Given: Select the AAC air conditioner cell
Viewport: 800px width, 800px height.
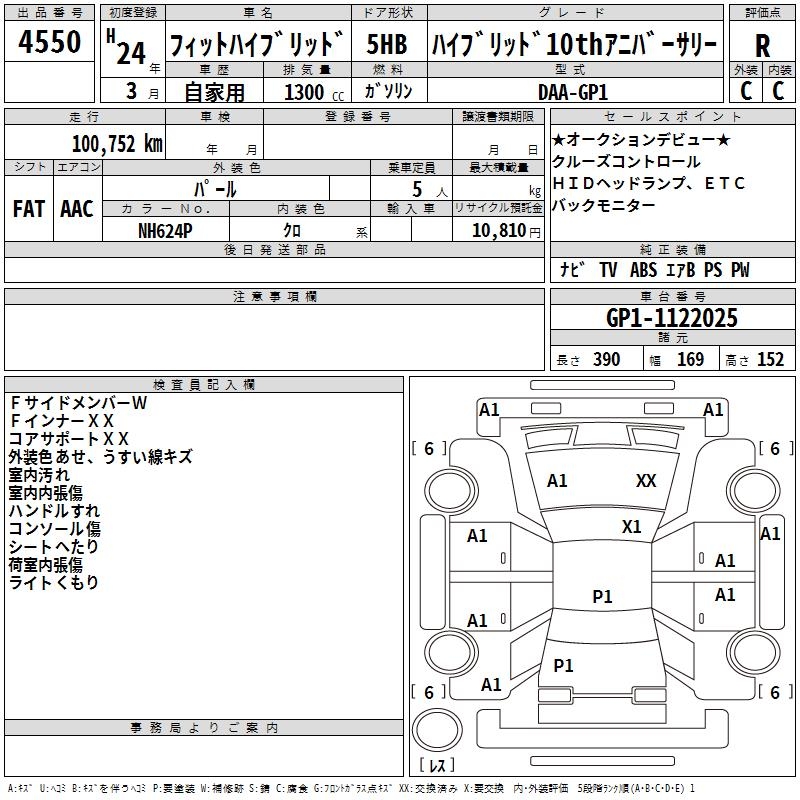Looking at the screenshot, I should tap(76, 209).
